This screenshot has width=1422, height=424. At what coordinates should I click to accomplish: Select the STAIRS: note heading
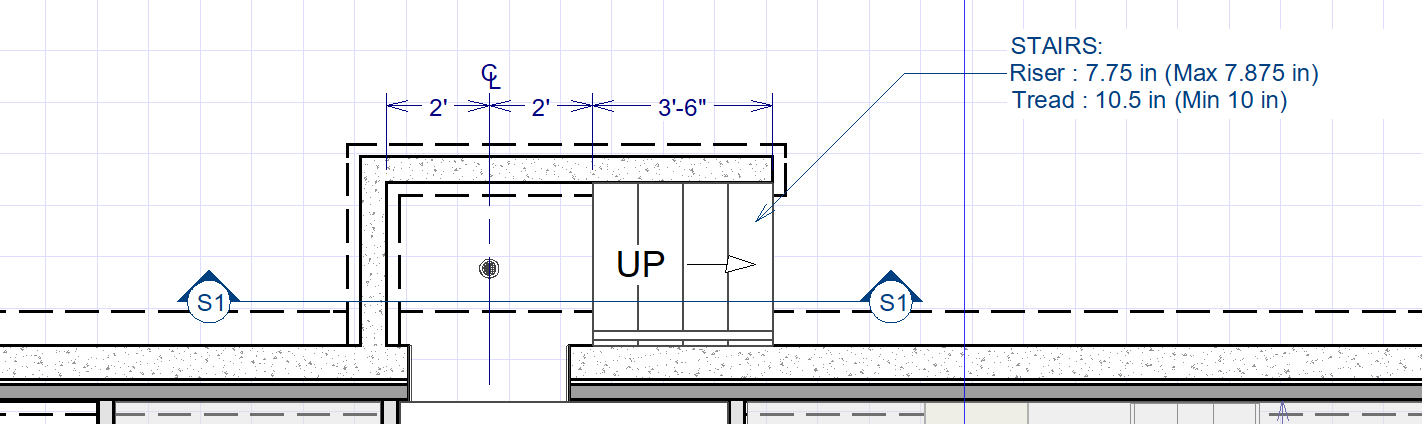(x=1055, y=46)
